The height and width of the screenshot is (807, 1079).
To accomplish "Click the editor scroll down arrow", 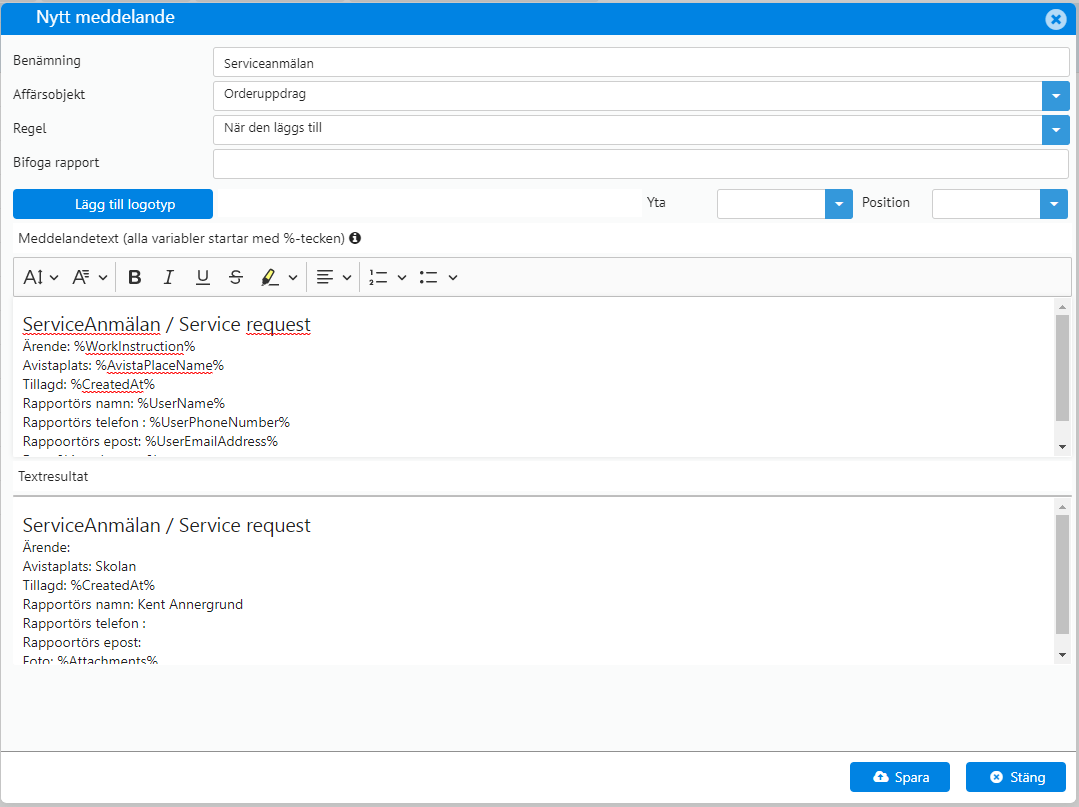I will tap(1062, 447).
